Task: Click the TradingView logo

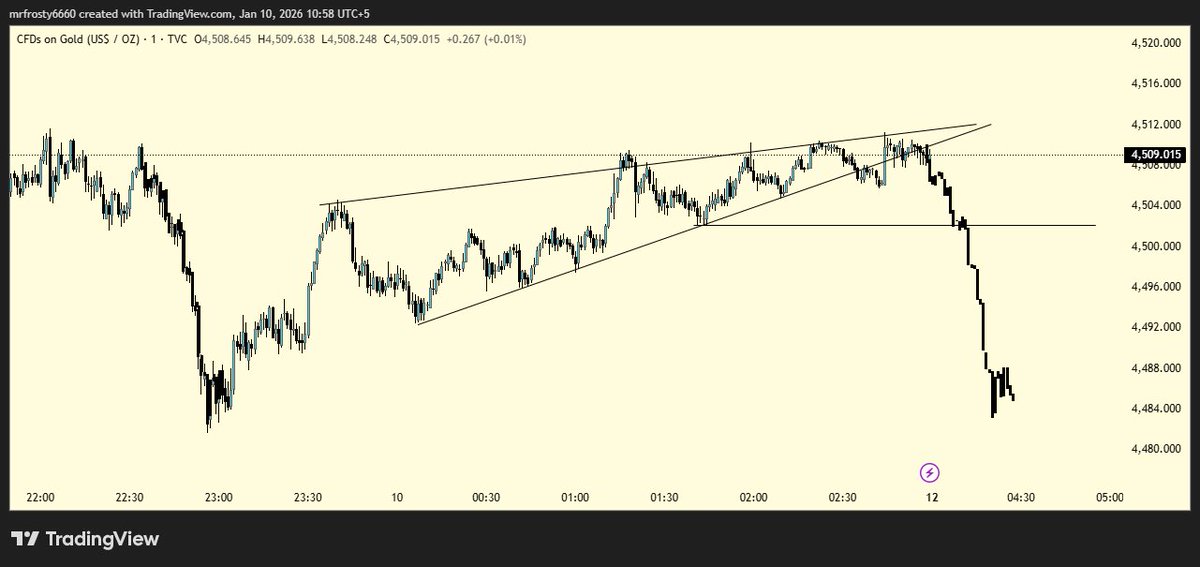Action: coord(86,539)
